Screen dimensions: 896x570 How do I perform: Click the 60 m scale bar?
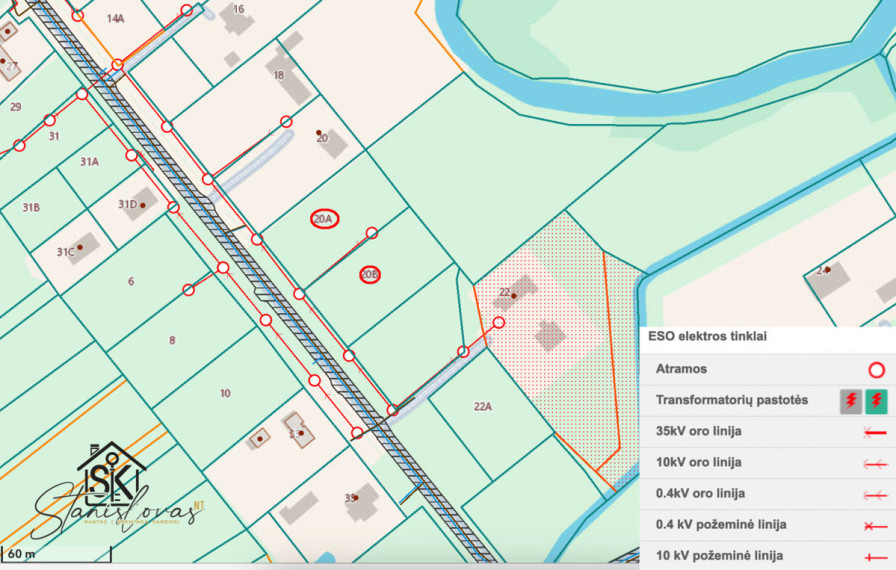click(57, 553)
